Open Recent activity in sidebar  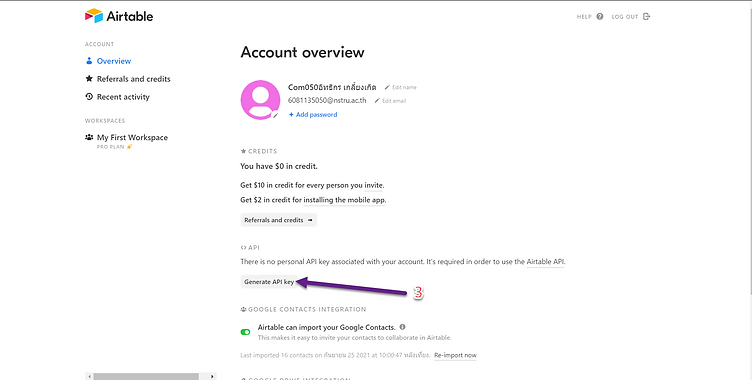(123, 97)
